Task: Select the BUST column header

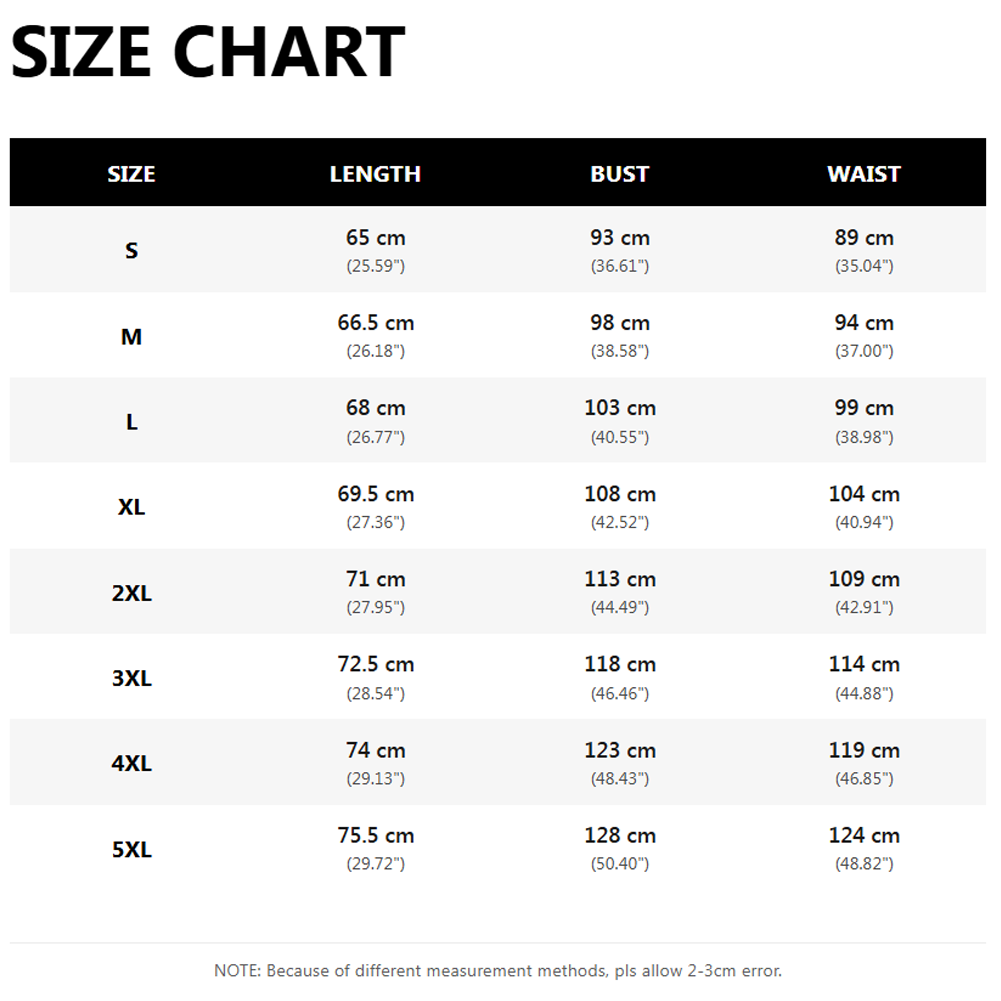Action: click(619, 174)
